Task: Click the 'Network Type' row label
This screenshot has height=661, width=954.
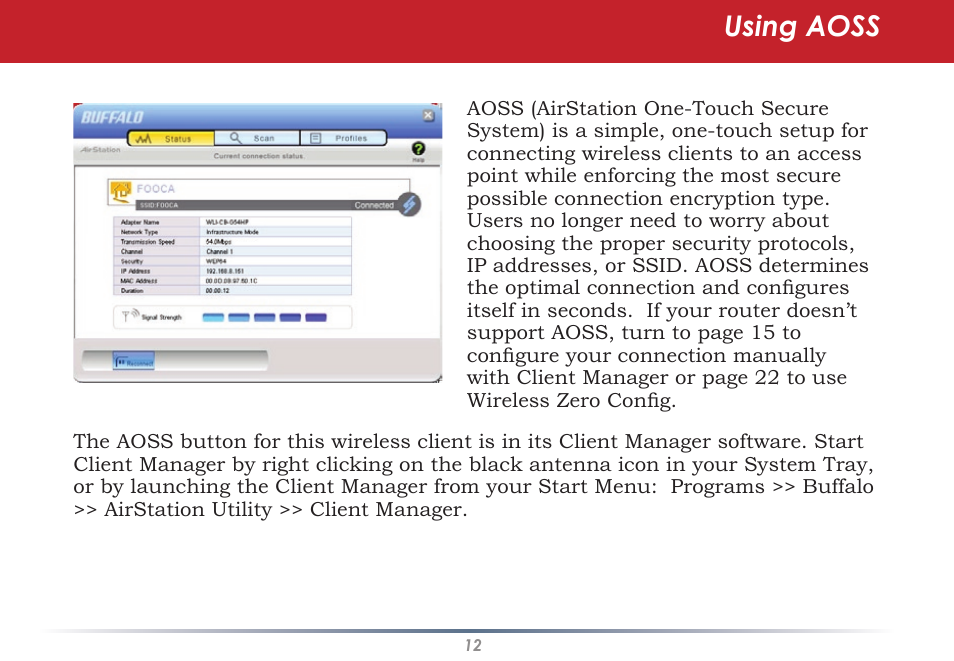Action: 139,232
